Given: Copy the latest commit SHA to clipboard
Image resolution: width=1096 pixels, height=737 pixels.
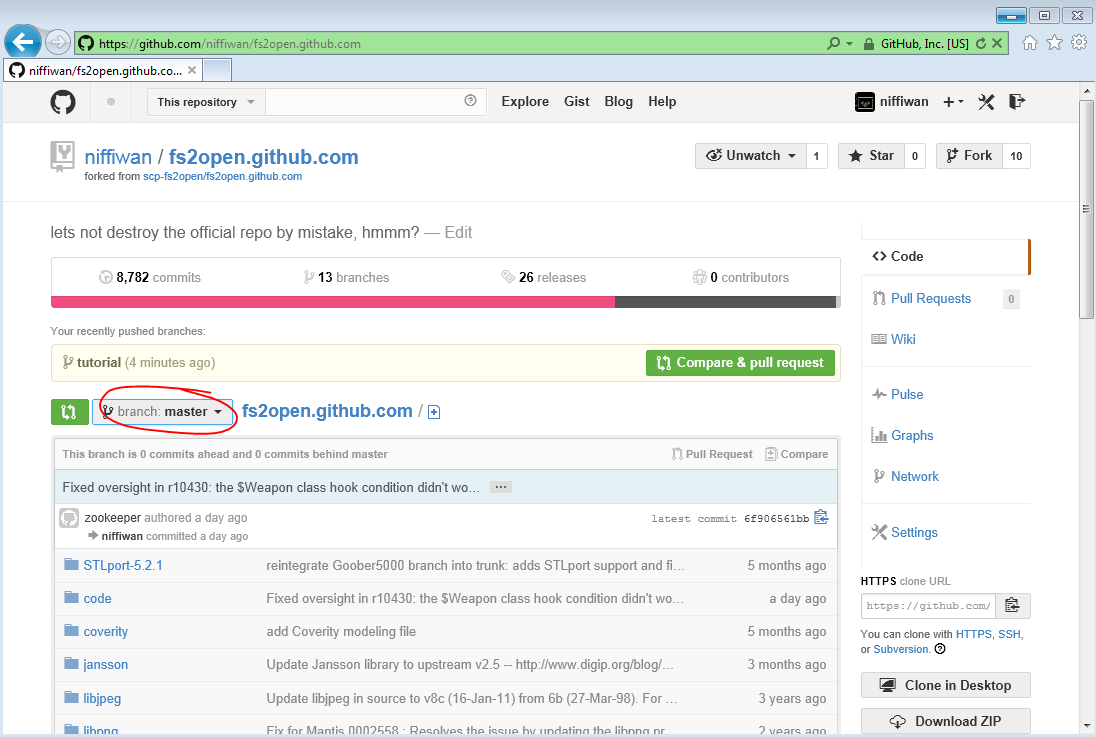Looking at the screenshot, I should coord(821,518).
